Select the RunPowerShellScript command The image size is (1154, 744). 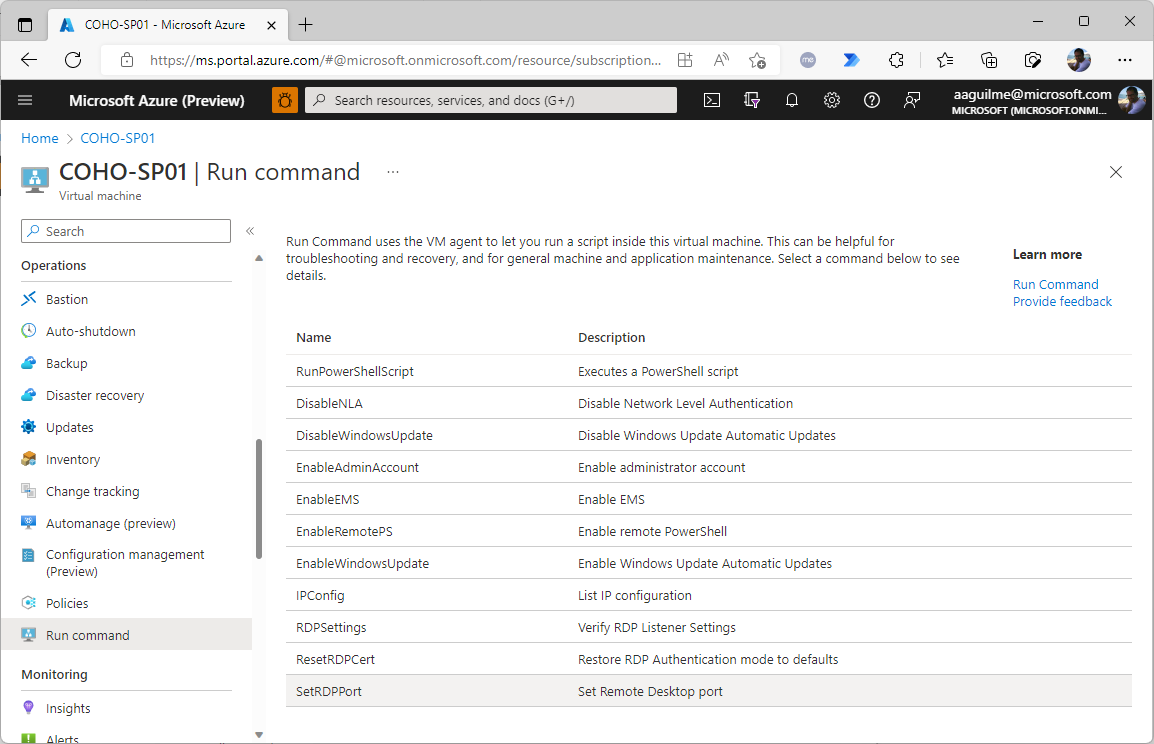355,371
